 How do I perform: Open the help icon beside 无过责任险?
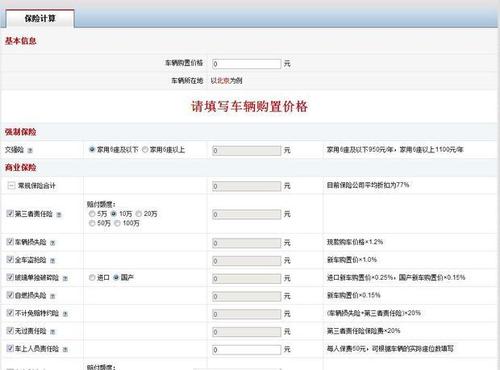tap(52, 332)
